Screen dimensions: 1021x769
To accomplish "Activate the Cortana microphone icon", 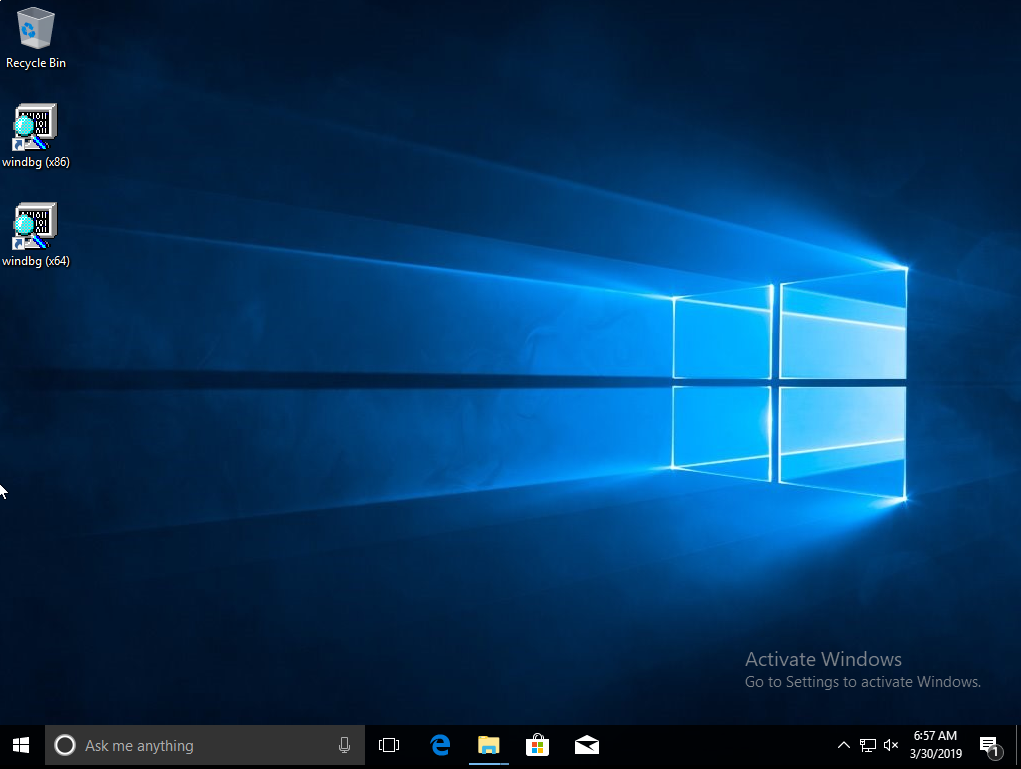I will point(345,745).
